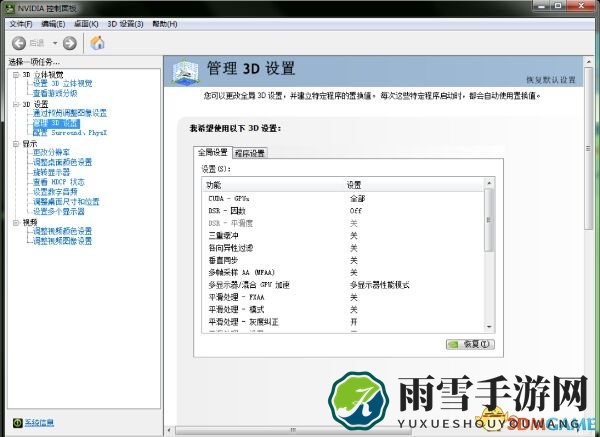600x437 pixels.
Task: Click the 系统信息 icon at bottom left
Action: (18, 422)
